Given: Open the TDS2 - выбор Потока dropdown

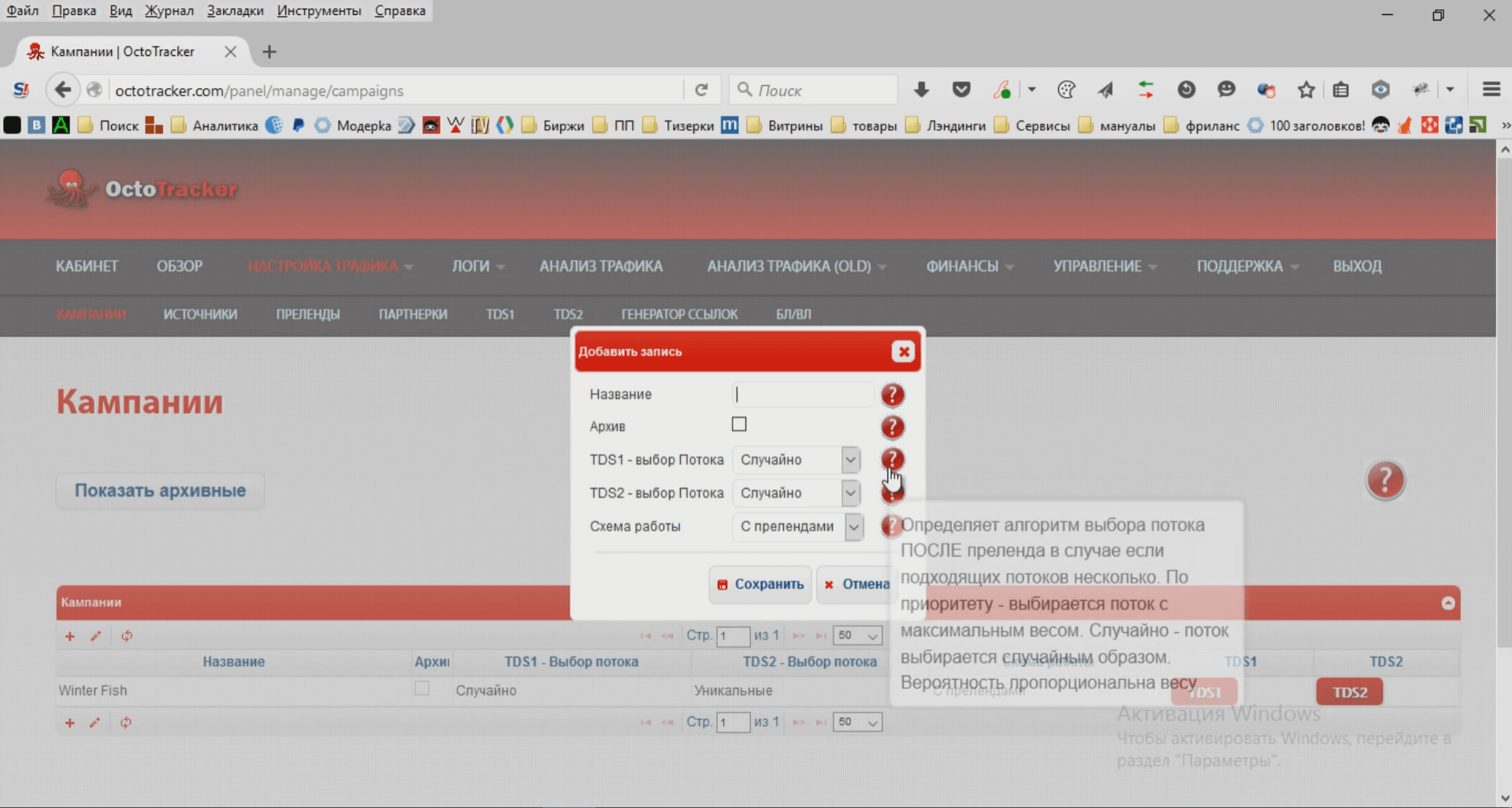Looking at the screenshot, I should (x=796, y=493).
